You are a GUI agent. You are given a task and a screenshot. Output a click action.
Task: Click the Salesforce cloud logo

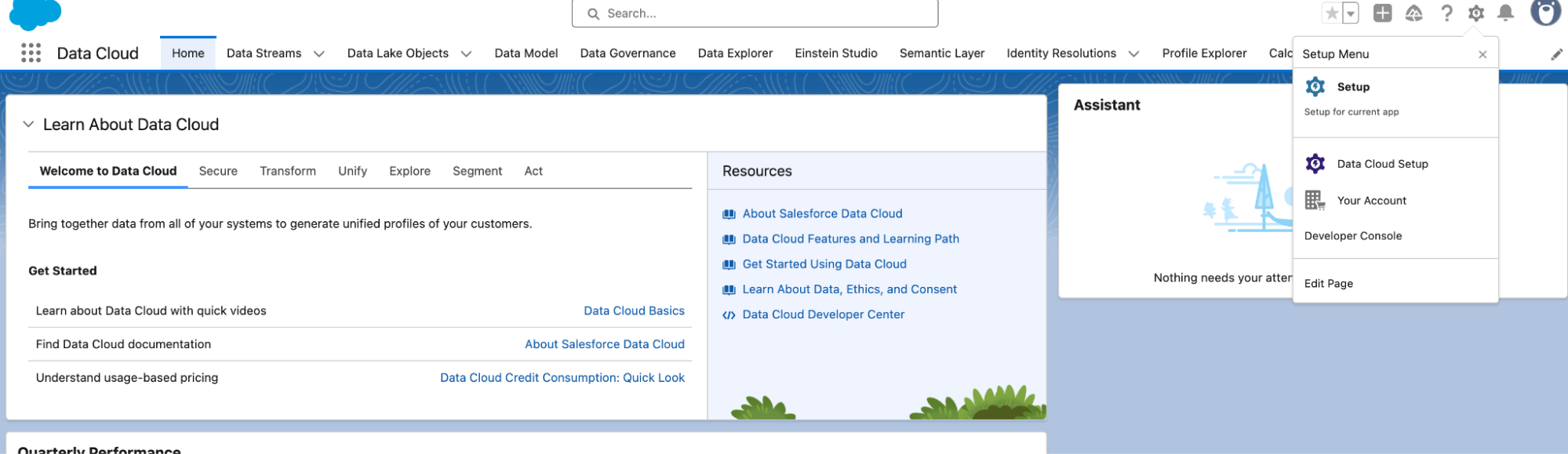pyautogui.click(x=35, y=14)
